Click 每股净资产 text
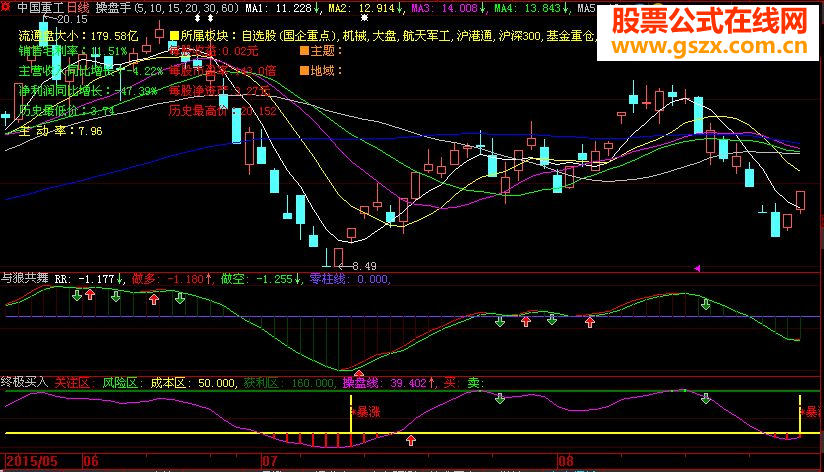The width and height of the screenshot is (824, 472). tap(220, 90)
